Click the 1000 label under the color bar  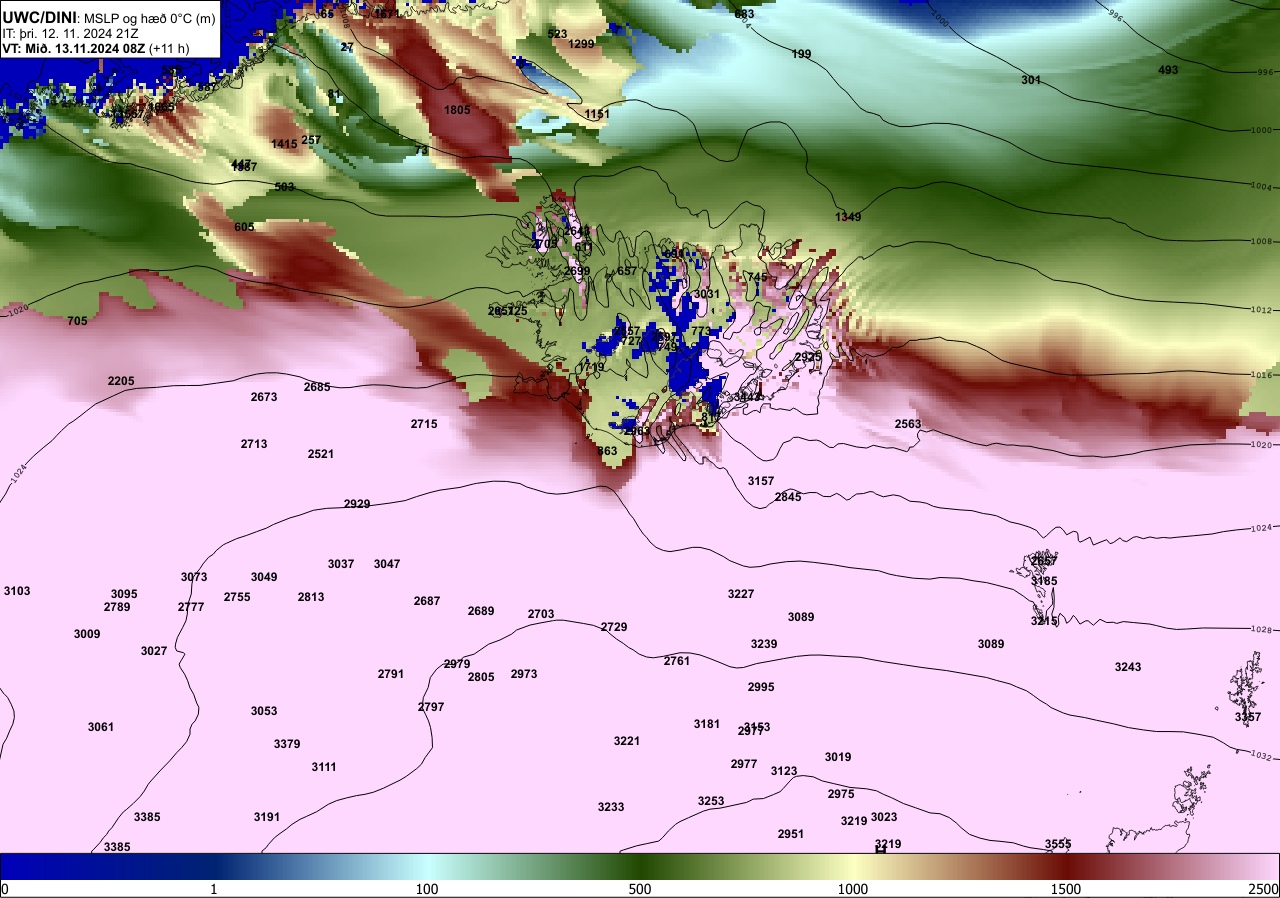853,889
